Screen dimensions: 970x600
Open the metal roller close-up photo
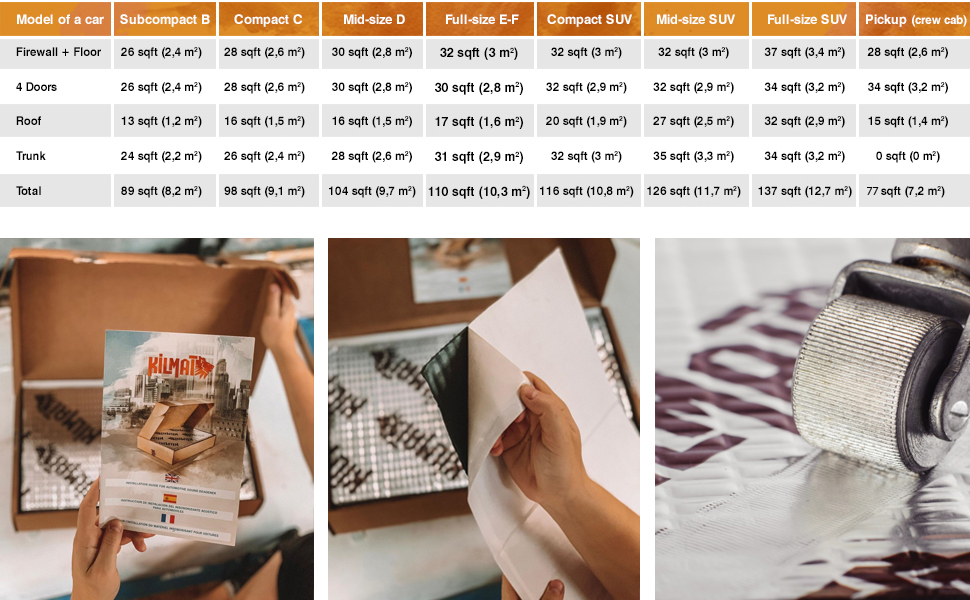click(x=812, y=419)
